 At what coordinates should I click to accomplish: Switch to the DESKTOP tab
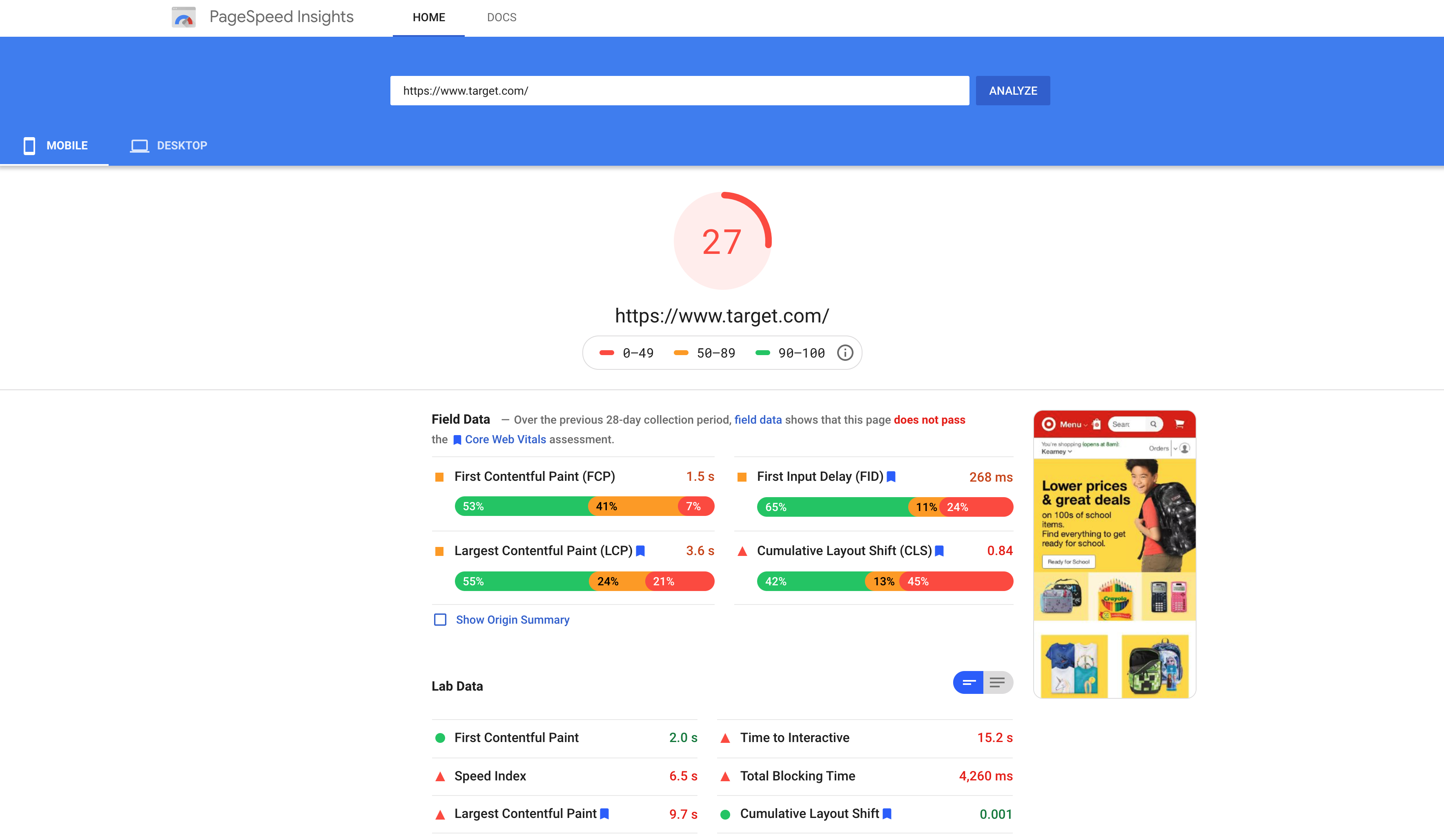pos(169,145)
